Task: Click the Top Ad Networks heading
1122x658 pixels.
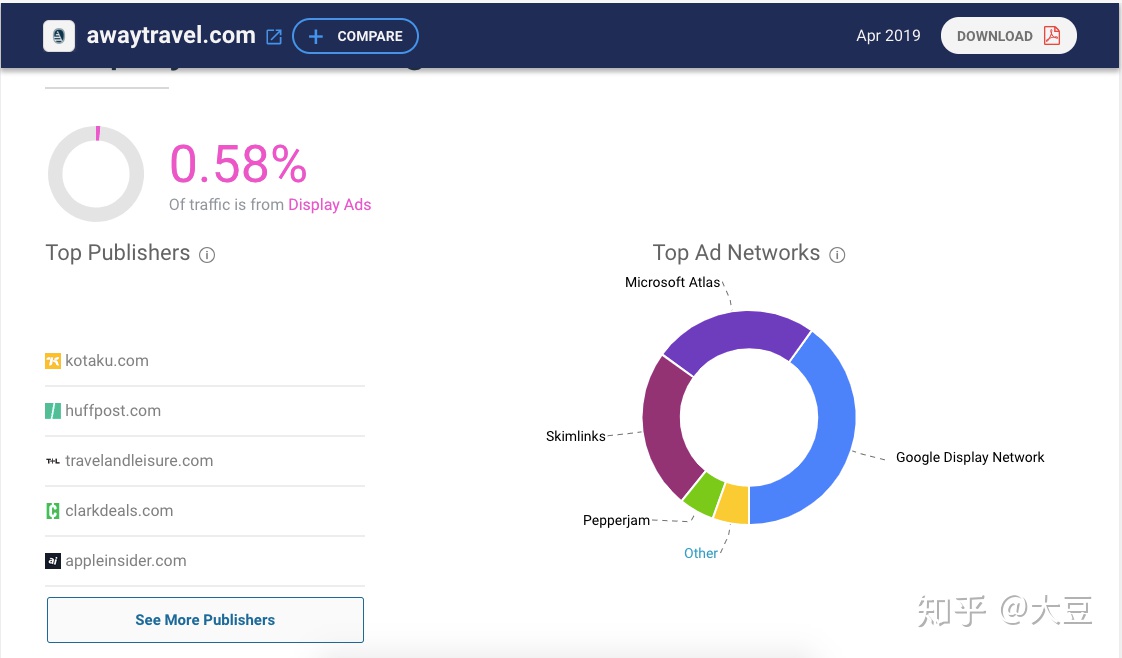Action: tap(736, 252)
